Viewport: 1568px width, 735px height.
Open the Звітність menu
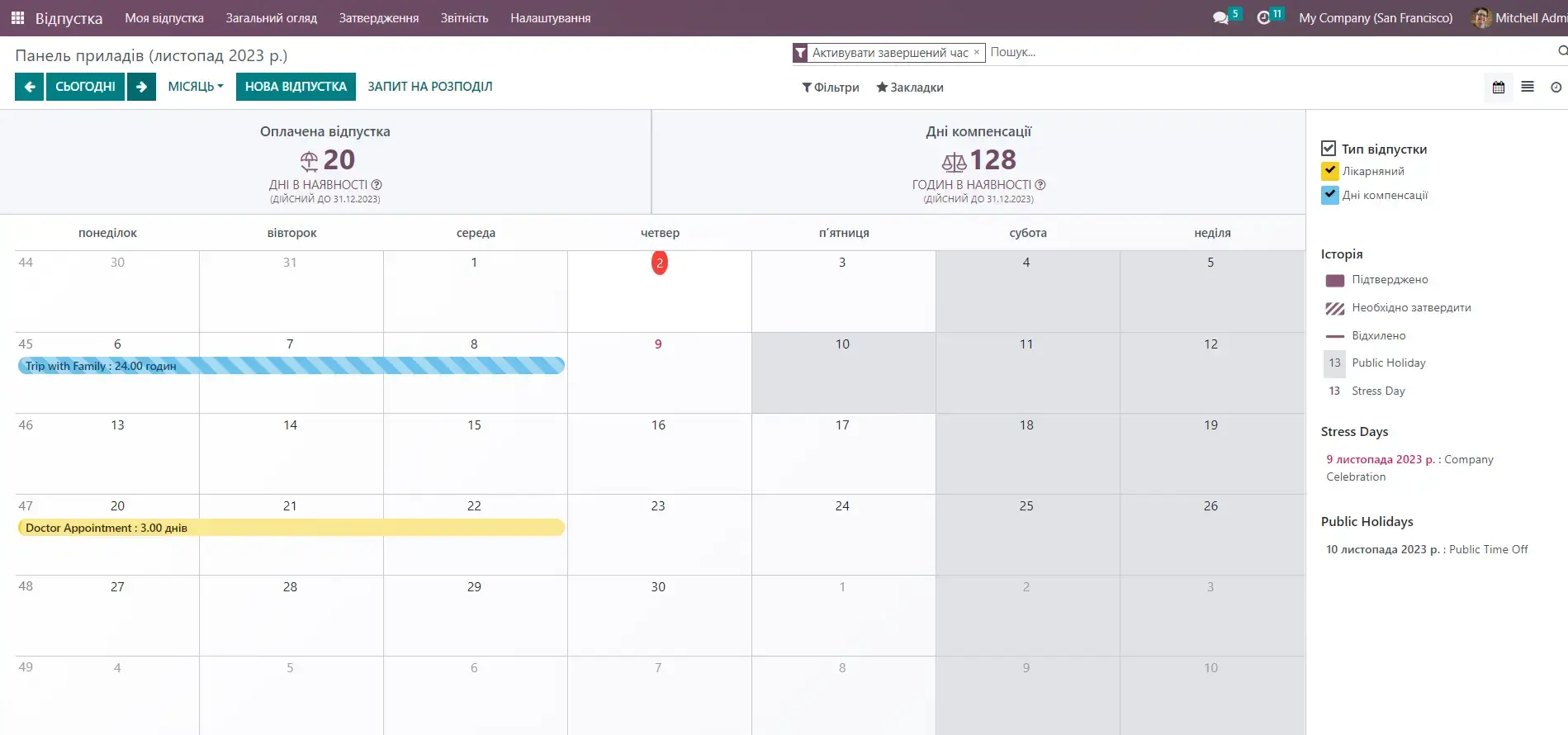tap(464, 18)
